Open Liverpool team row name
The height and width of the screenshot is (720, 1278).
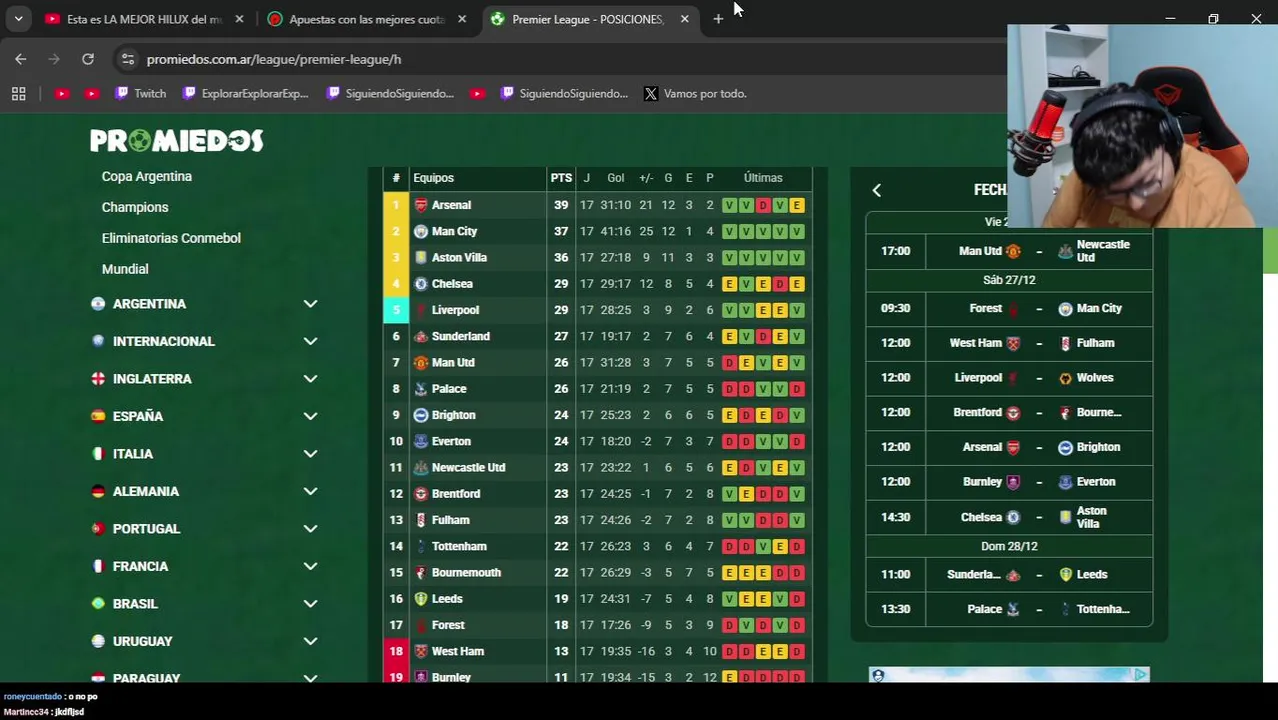point(455,310)
